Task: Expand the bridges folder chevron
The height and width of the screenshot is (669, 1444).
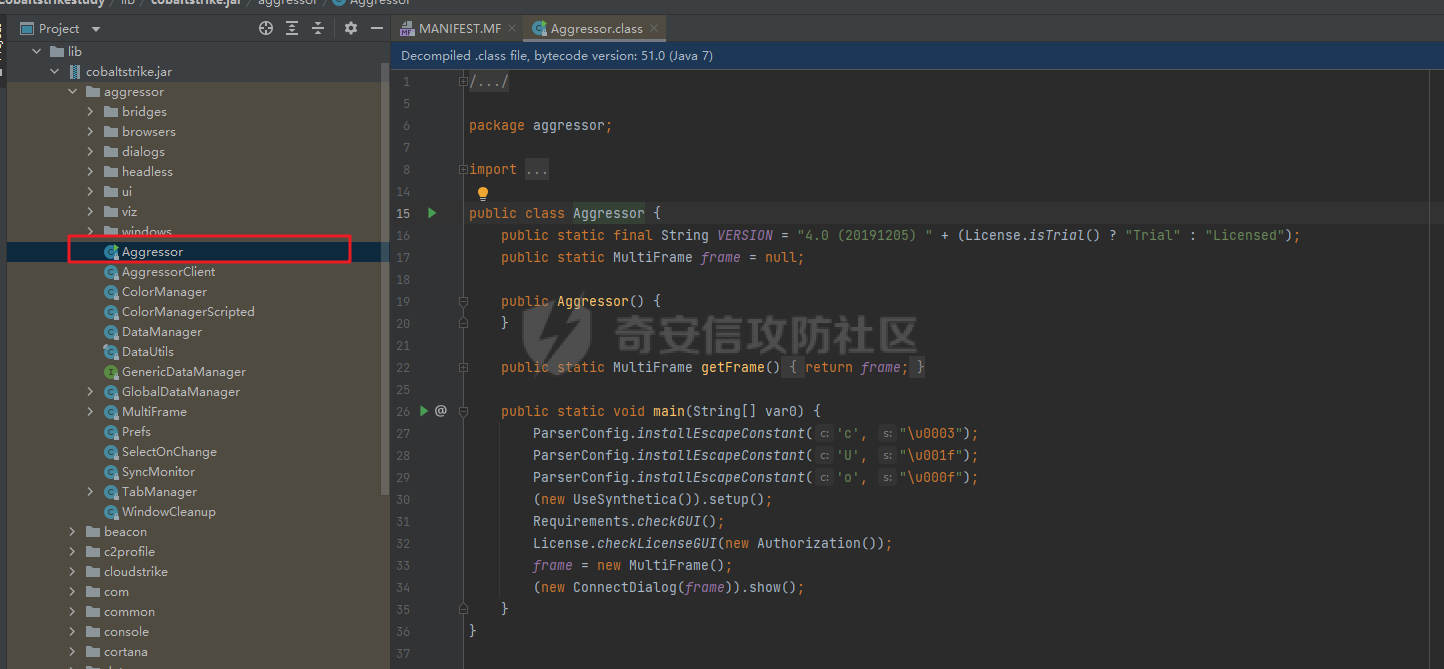Action: pos(91,112)
